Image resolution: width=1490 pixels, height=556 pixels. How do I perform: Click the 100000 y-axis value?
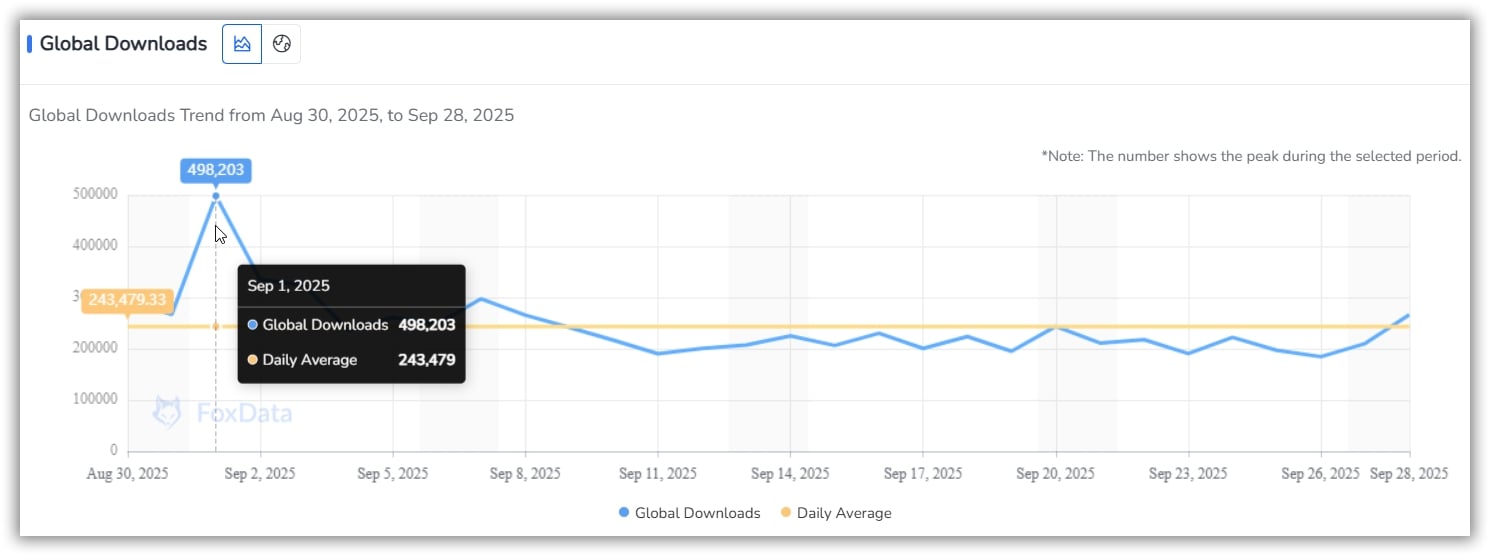point(95,399)
